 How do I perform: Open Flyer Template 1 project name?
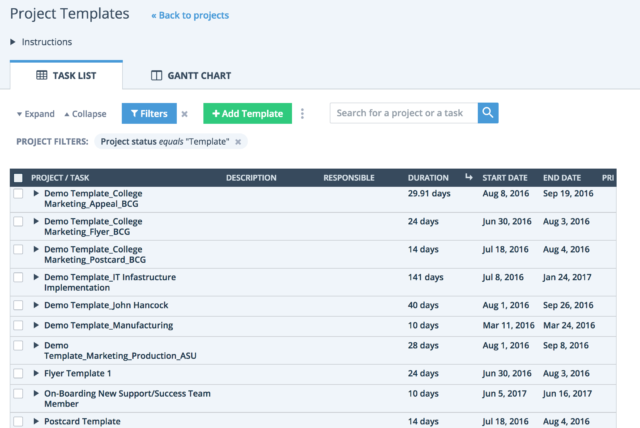(78, 373)
